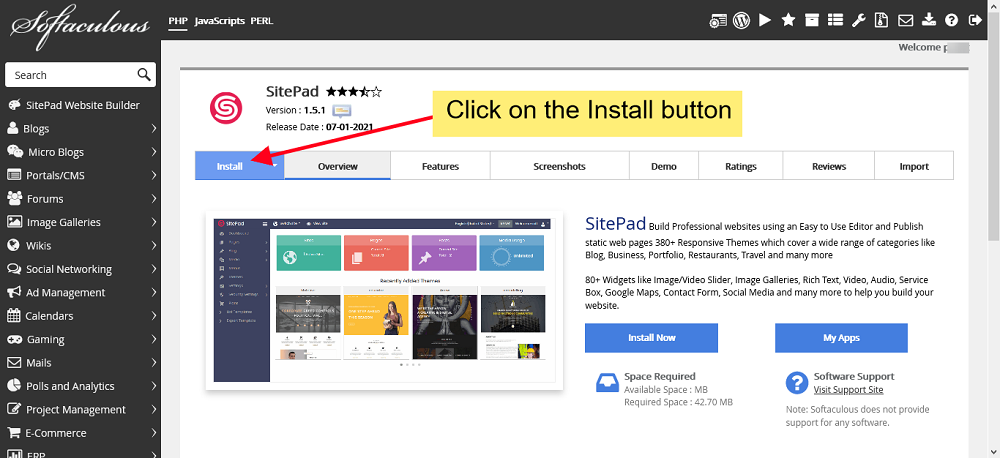Switch to the Overview tab
The width and height of the screenshot is (1000, 458).
click(337, 166)
